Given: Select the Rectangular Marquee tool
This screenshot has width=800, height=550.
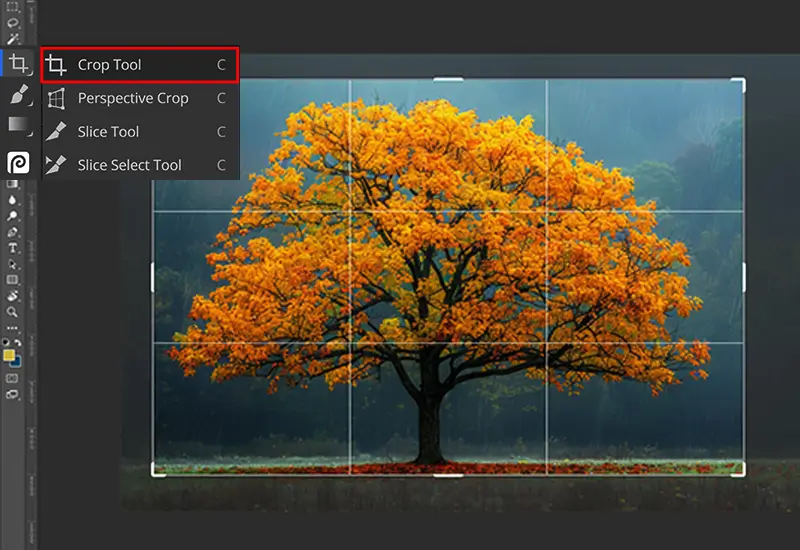Looking at the screenshot, I should pyautogui.click(x=13, y=8).
